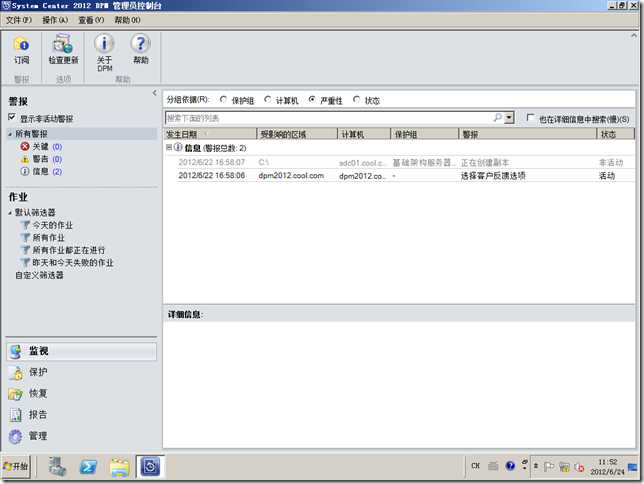Click the search magnifier icon

(x=497, y=118)
